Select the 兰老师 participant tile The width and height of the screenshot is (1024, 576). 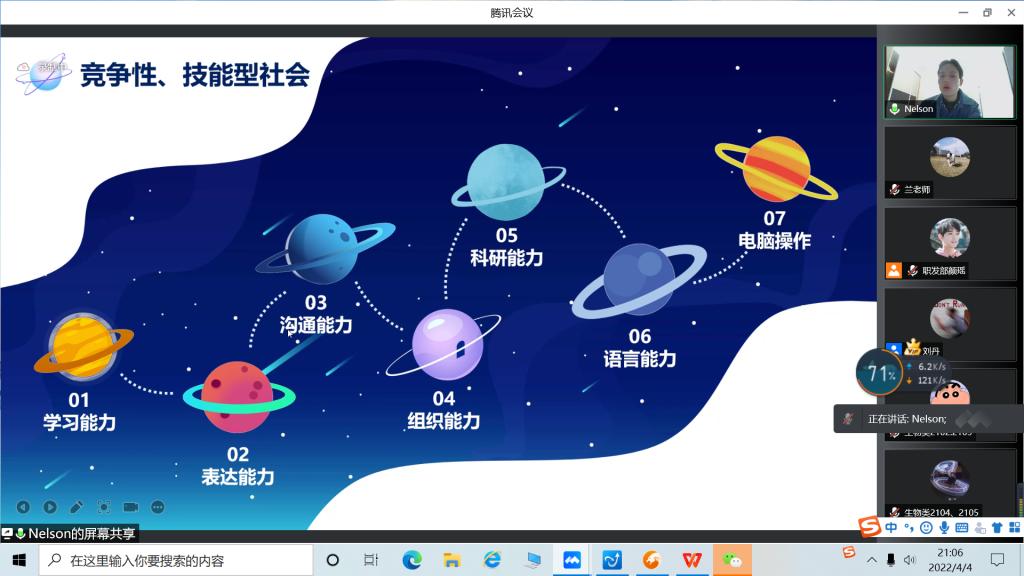pos(949,161)
